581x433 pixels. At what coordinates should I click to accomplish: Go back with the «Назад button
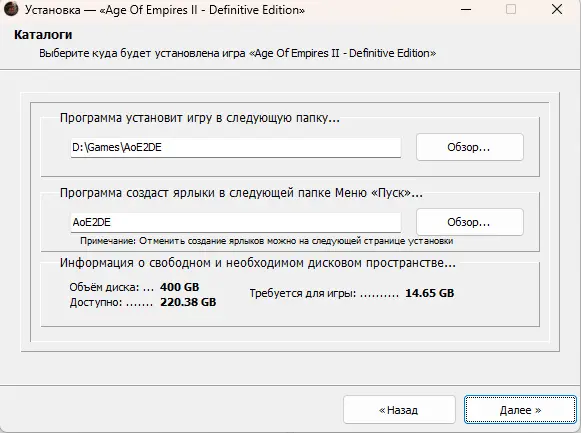pyautogui.click(x=399, y=410)
